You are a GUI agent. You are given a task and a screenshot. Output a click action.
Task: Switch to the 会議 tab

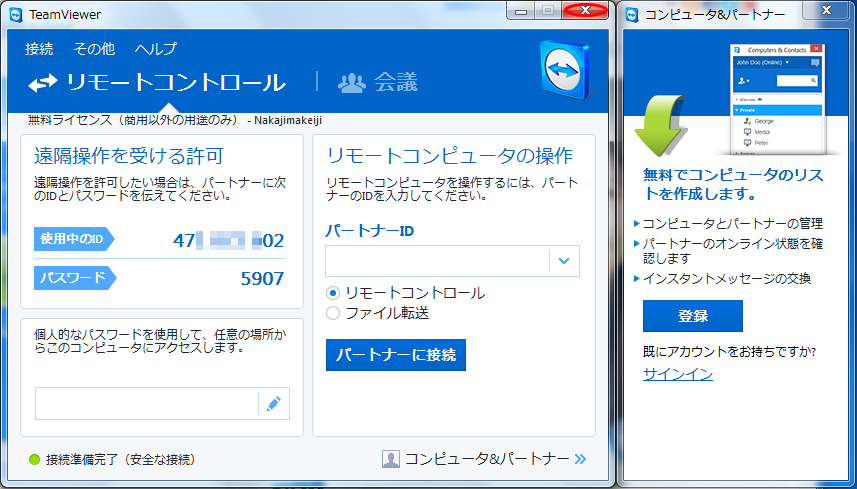coord(377,83)
